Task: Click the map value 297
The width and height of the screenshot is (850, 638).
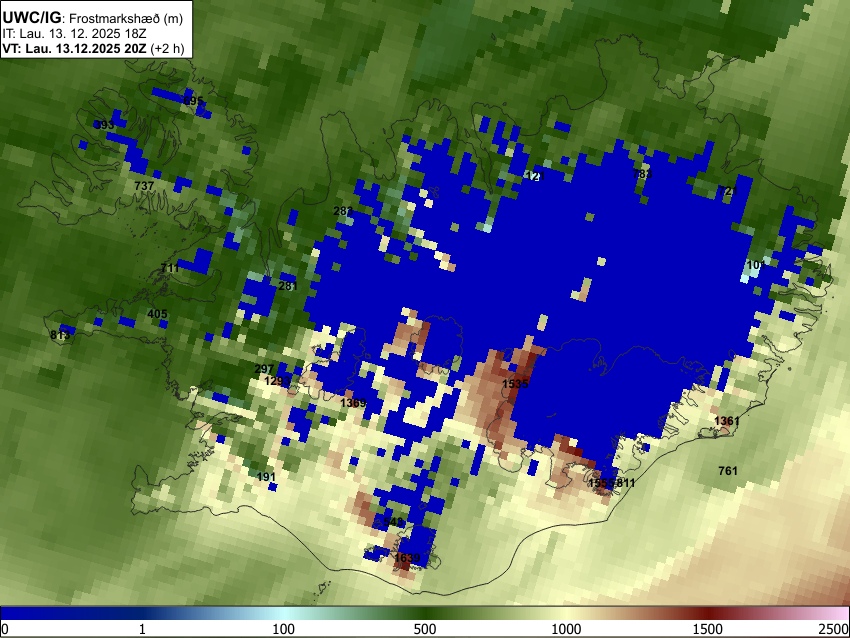Action: pos(264,369)
